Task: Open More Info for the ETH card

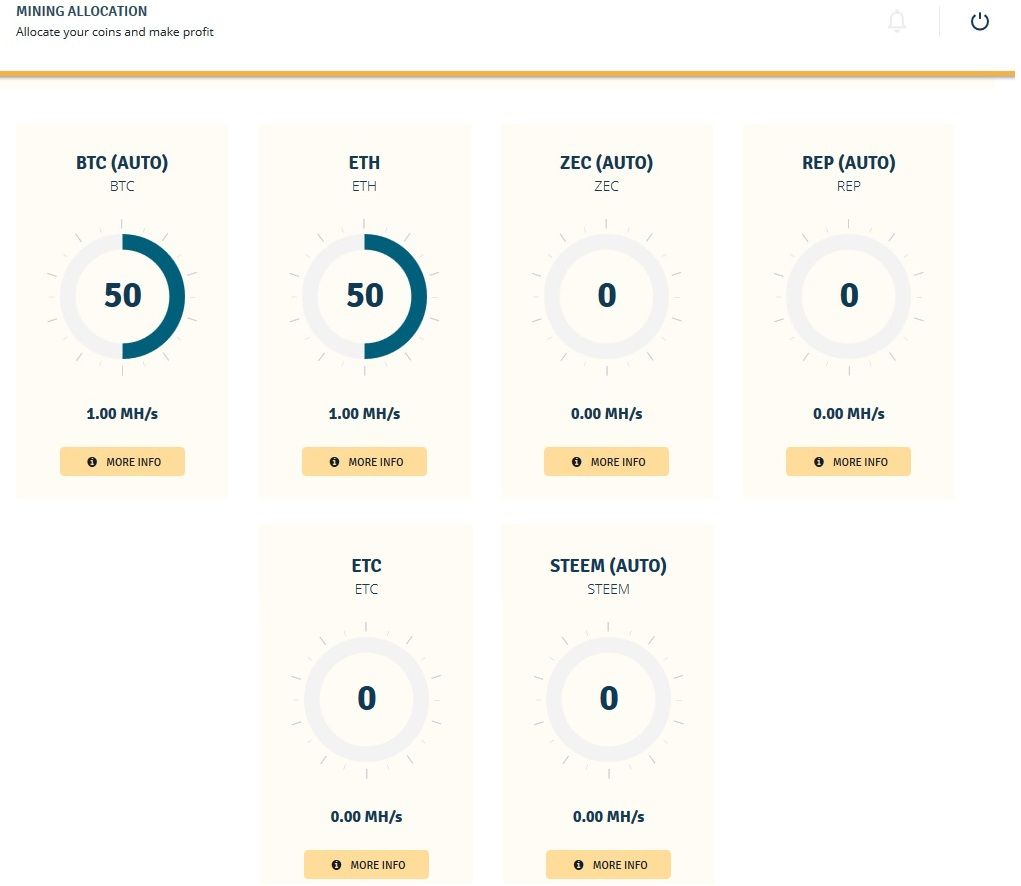Action: coord(365,462)
